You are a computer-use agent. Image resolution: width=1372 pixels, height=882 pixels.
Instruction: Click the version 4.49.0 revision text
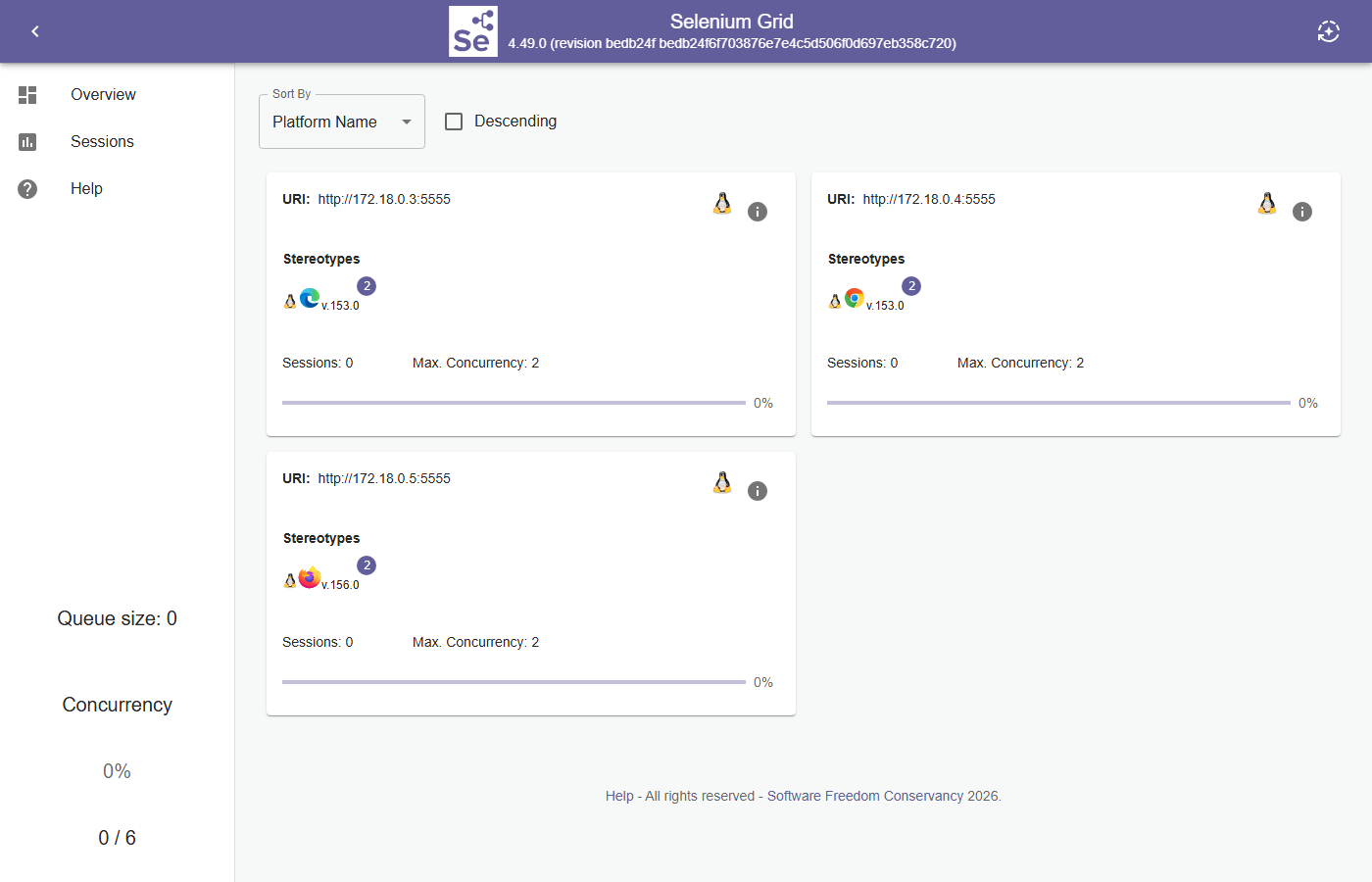pos(732,43)
